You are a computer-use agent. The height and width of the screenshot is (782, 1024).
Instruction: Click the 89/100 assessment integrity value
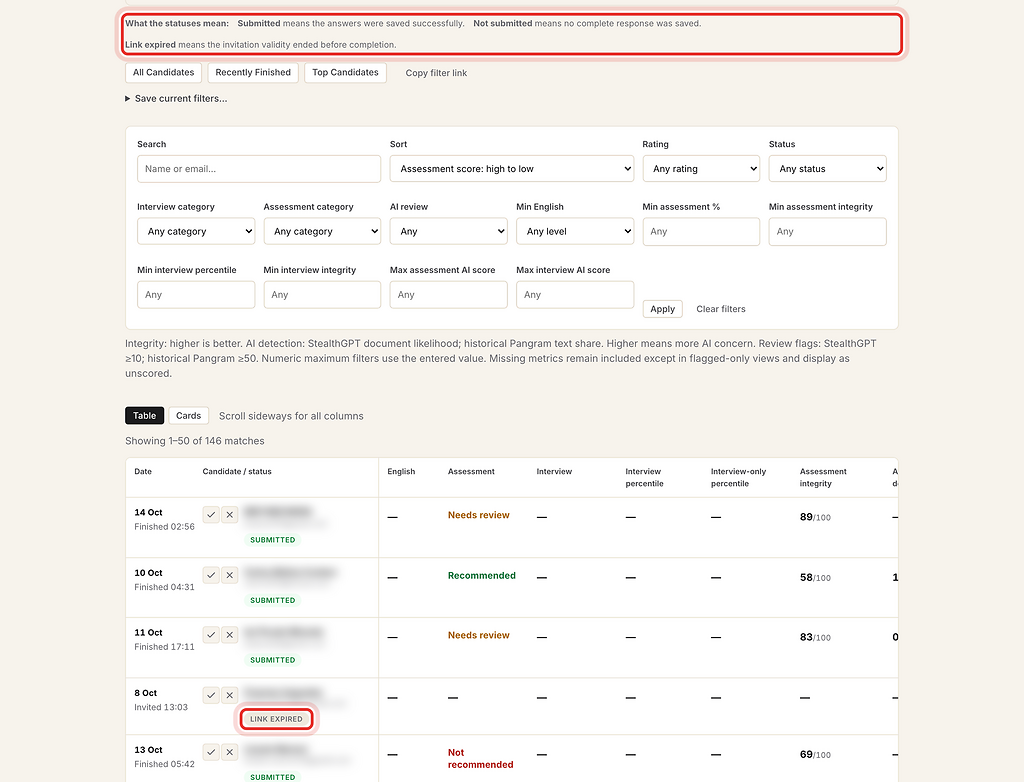tap(815, 517)
